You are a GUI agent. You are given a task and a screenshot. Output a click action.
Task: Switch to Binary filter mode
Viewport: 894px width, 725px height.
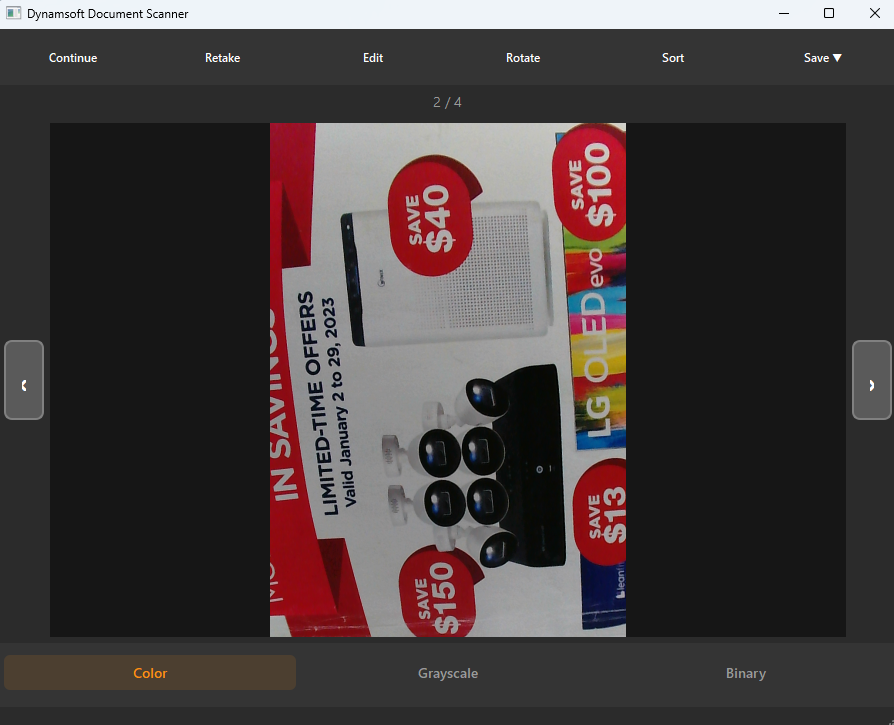745,673
